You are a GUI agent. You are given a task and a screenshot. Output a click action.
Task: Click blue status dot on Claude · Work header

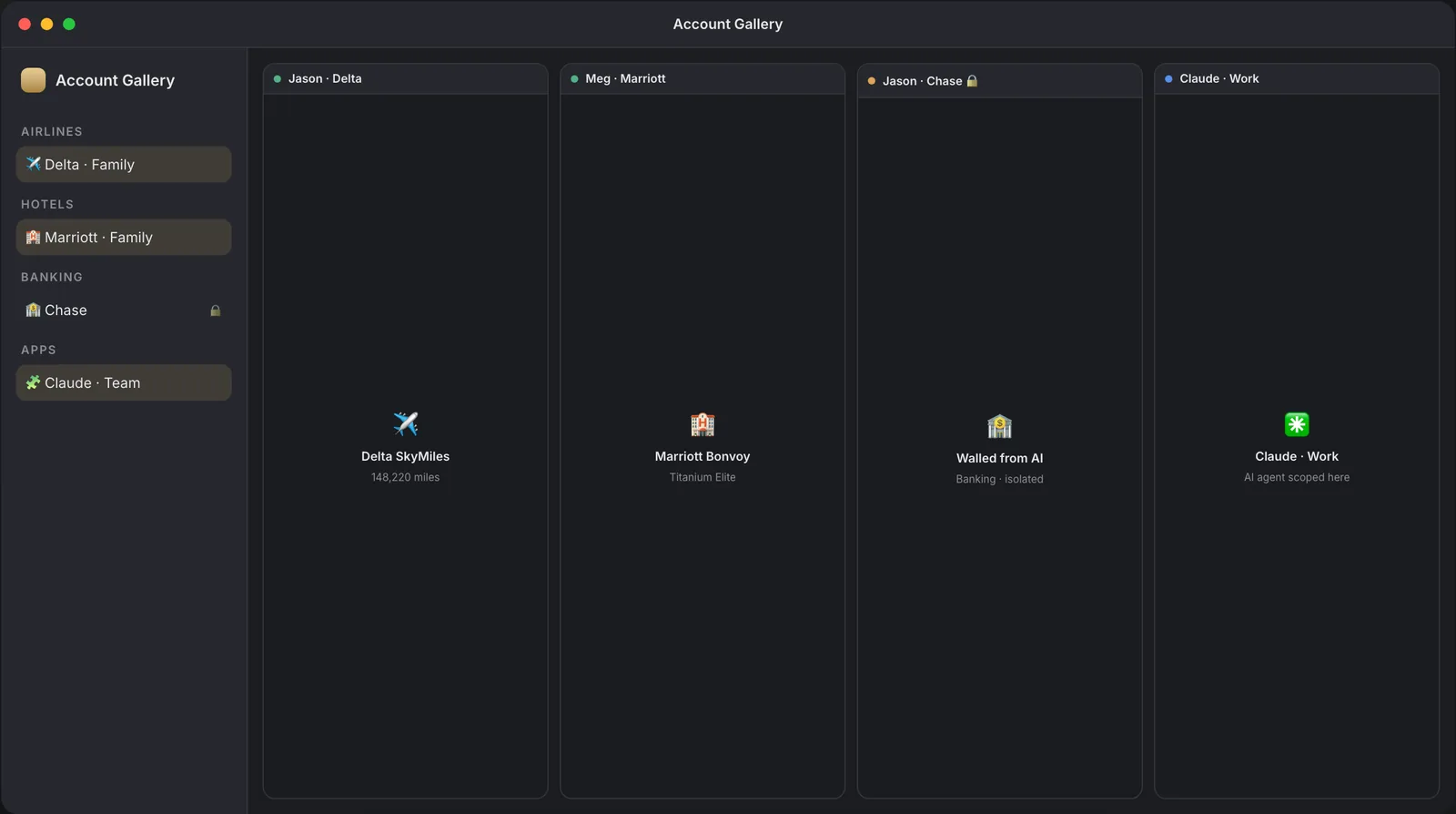(1168, 79)
